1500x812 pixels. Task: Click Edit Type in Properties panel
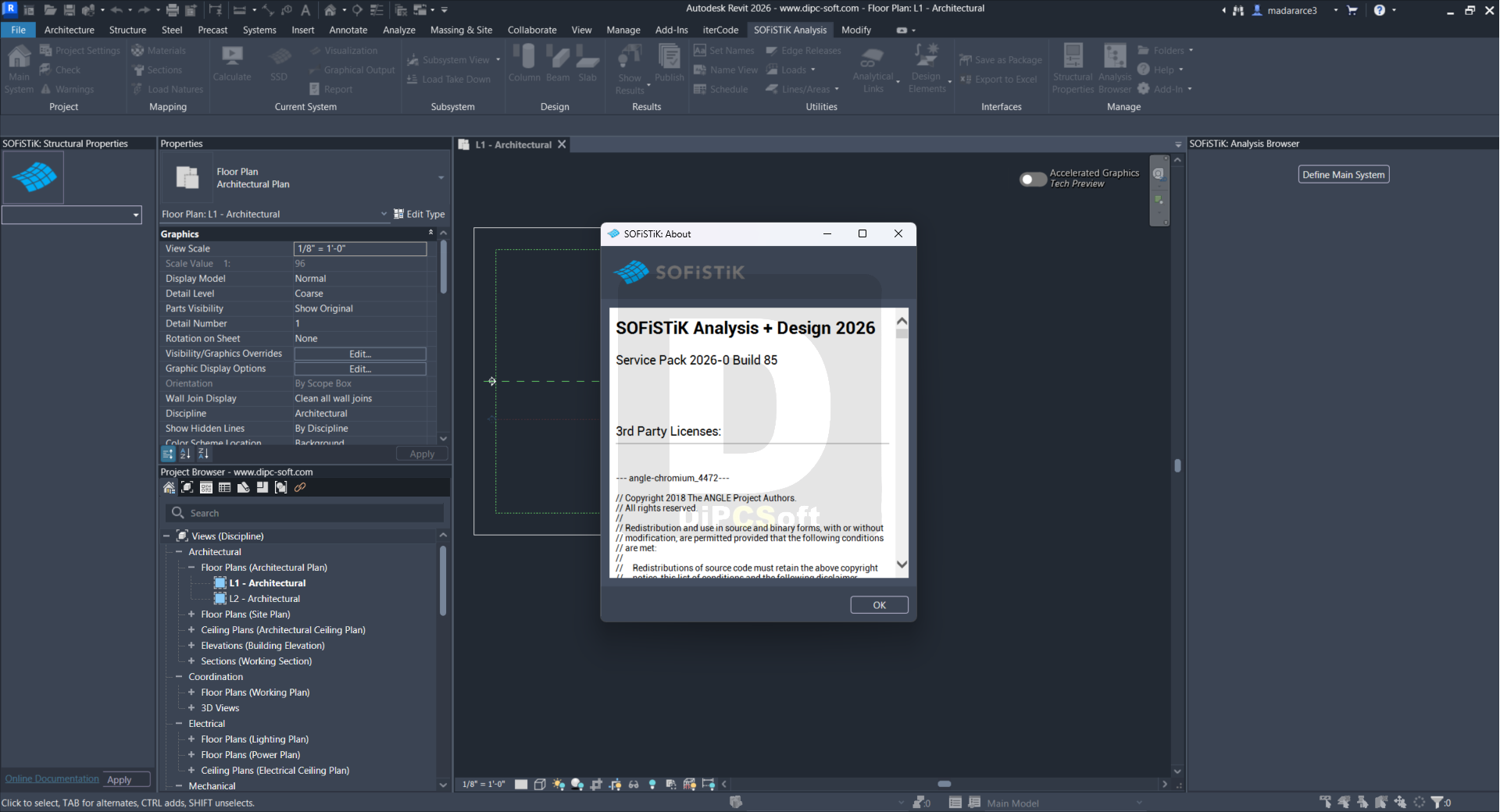[420, 214]
